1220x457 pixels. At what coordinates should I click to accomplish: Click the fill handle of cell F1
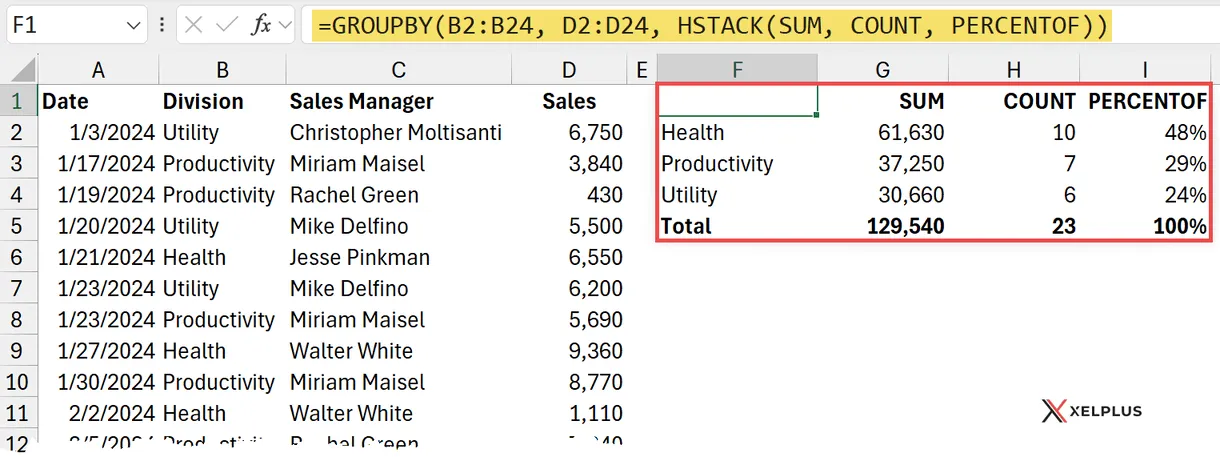click(x=817, y=116)
